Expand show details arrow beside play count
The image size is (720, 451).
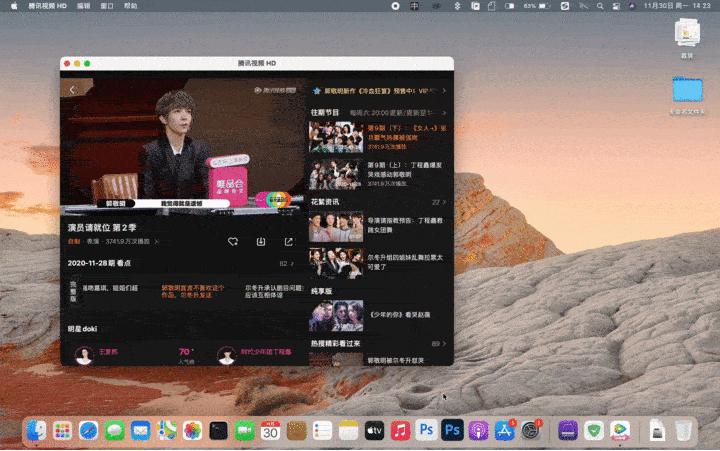[x=157, y=241]
